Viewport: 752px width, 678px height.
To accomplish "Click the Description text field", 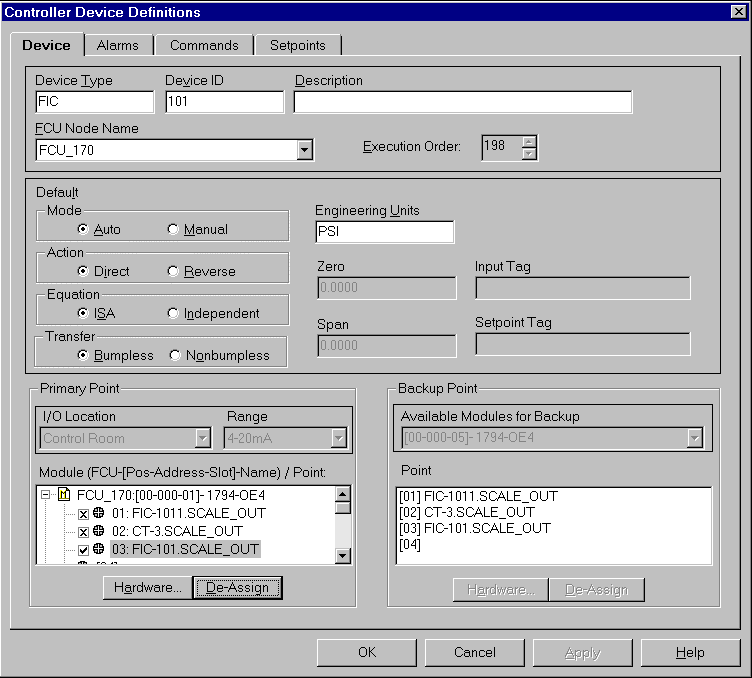I will pos(463,102).
